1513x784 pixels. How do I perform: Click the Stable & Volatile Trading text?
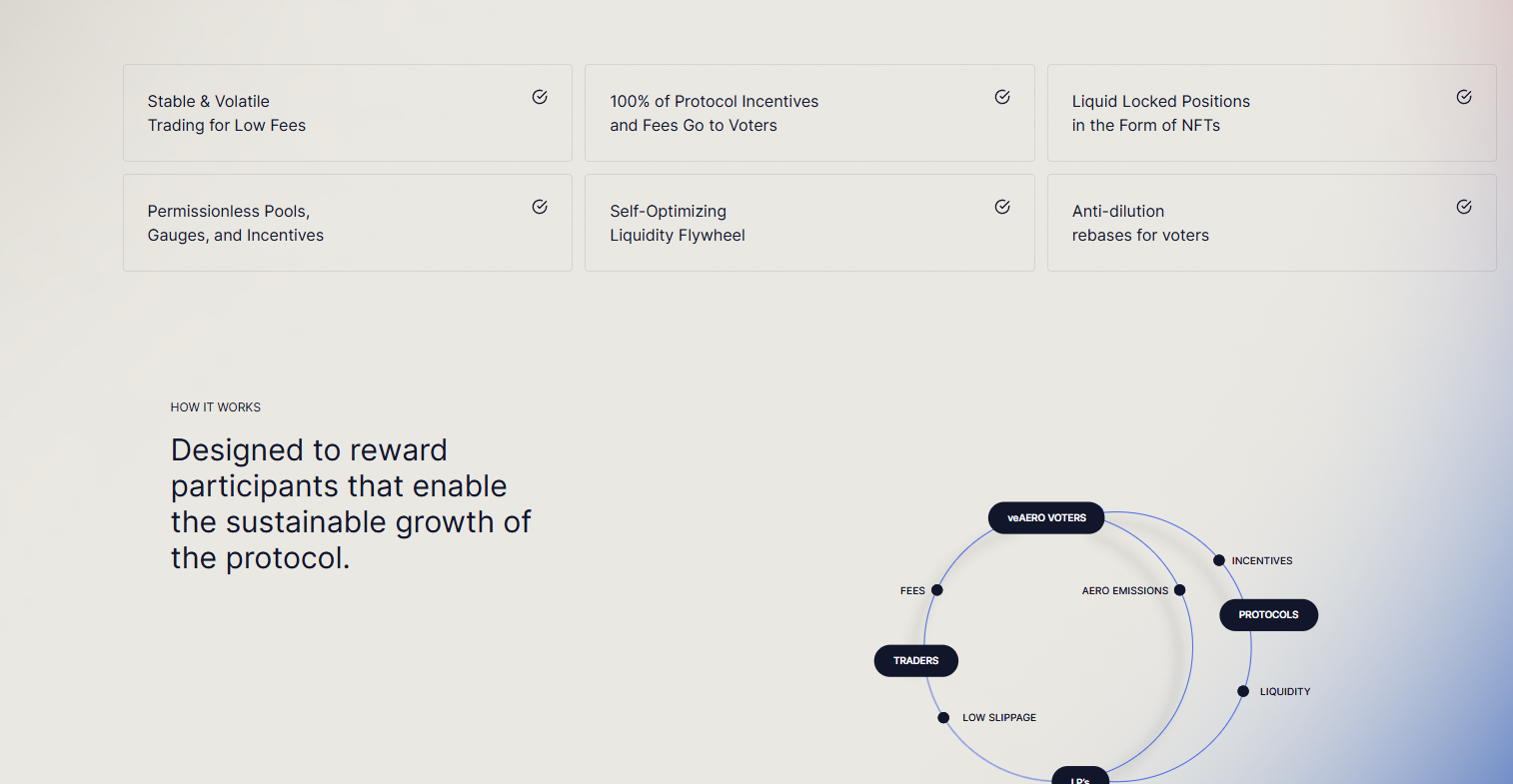pyautogui.click(x=227, y=114)
